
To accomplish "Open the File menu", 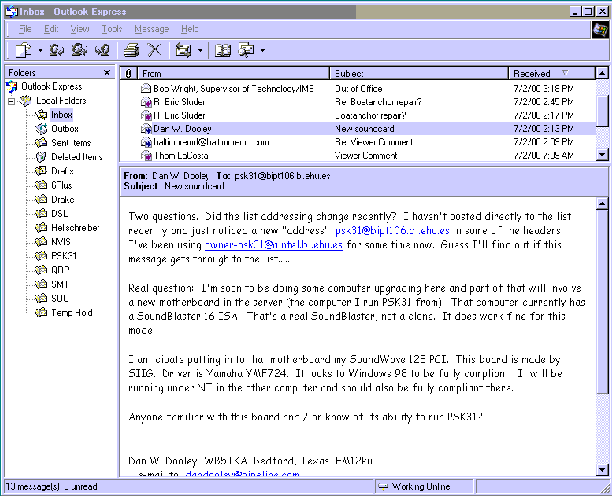I will [x=25, y=29].
